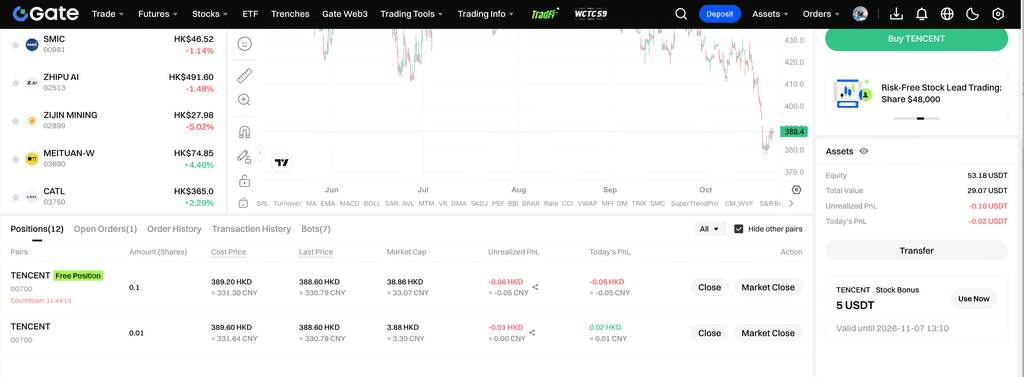Add the BOLL indicator

point(372,203)
